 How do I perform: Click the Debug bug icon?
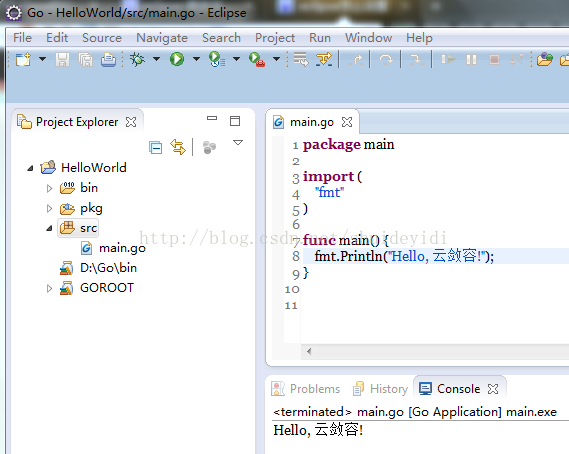click(138, 59)
